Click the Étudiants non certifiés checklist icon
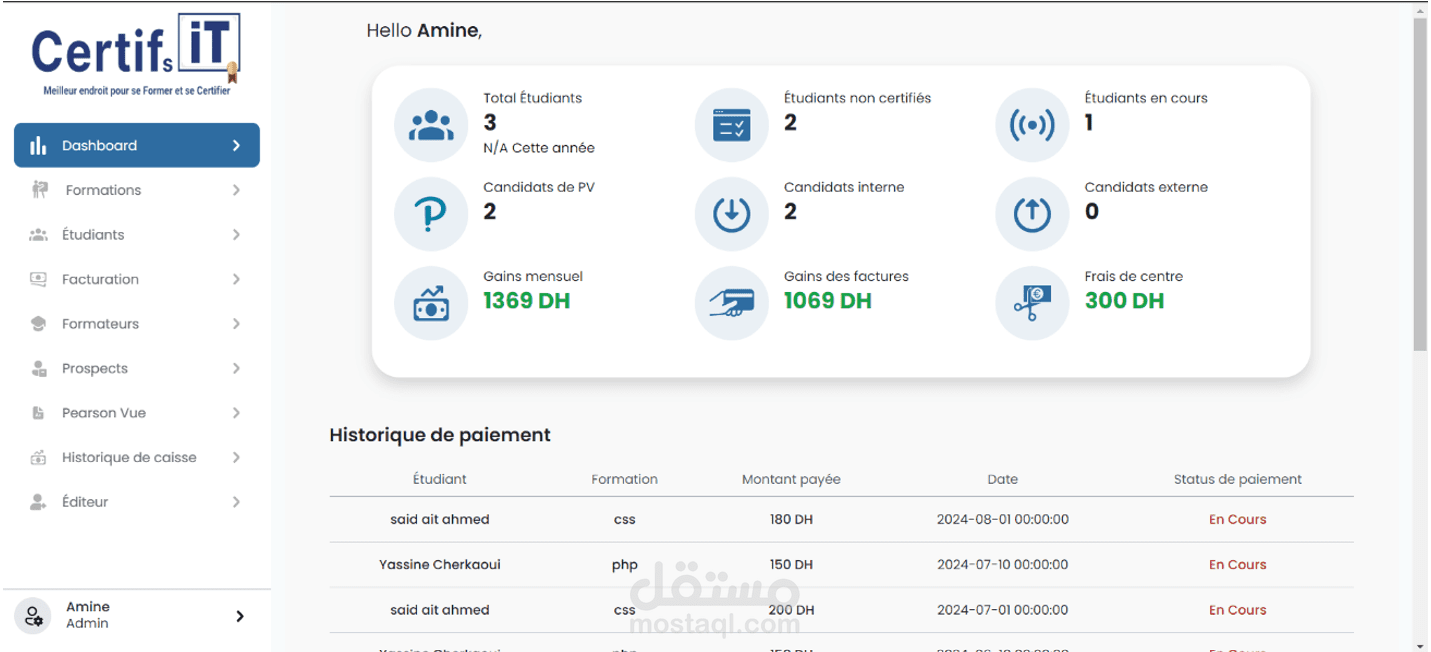The width and height of the screenshot is (1431, 652). coord(732,125)
